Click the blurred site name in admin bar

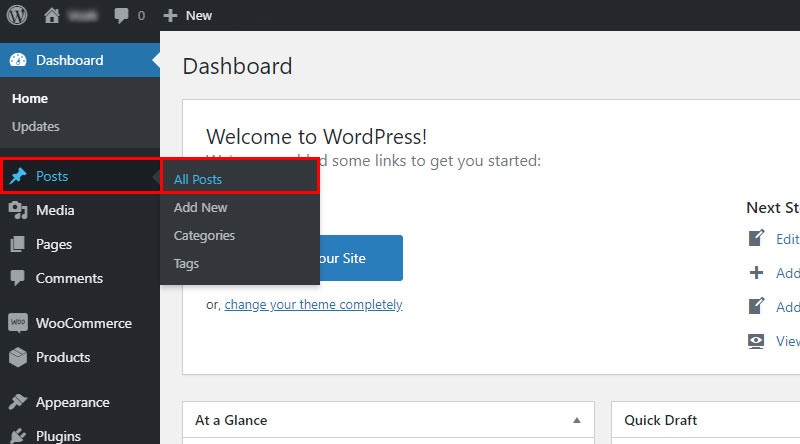(83, 16)
